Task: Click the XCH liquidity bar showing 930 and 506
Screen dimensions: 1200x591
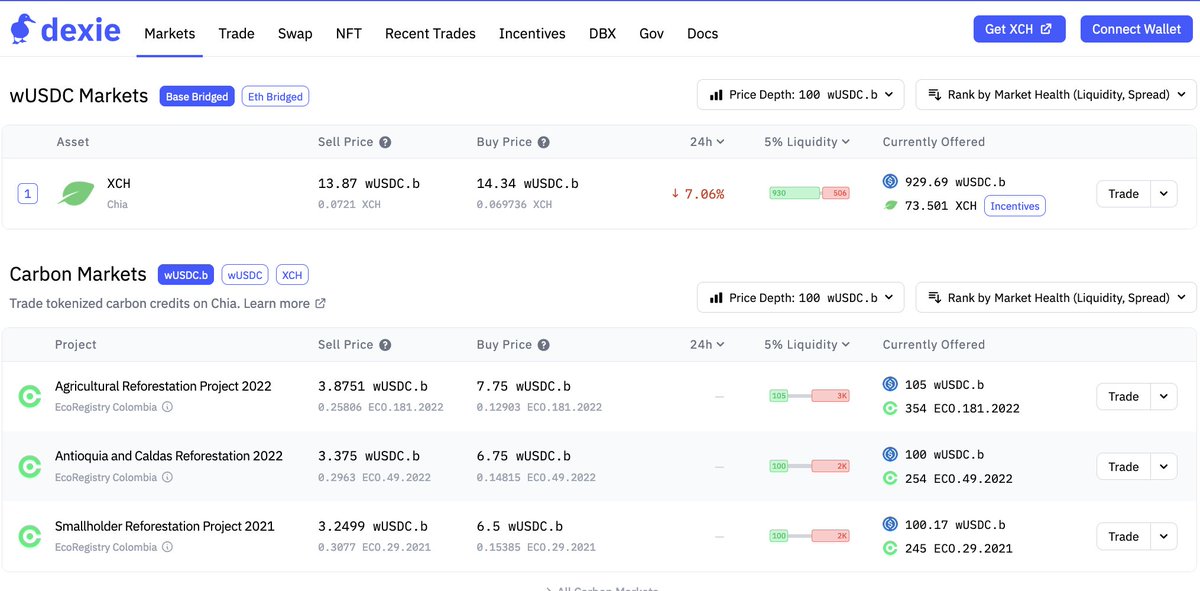Action: coord(809,193)
